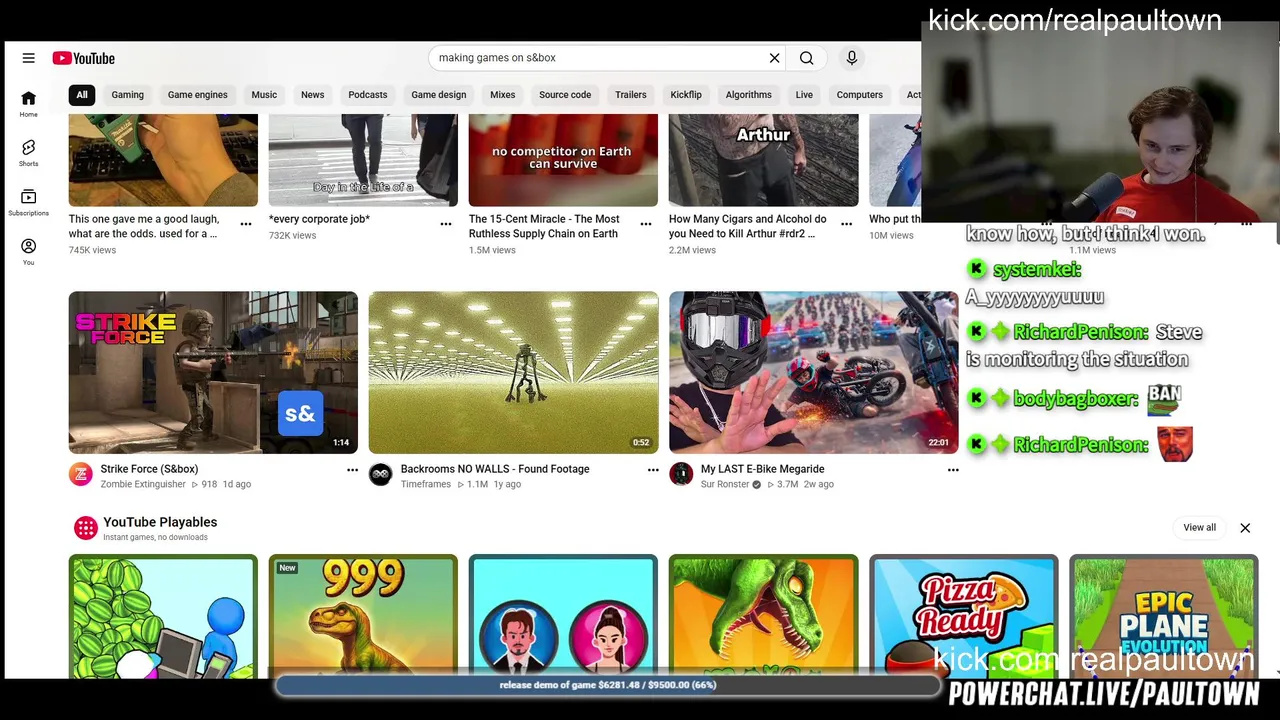The height and width of the screenshot is (720, 1280).
Task: Open the watermelon pile Playables game
Action: [x=163, y=616]
